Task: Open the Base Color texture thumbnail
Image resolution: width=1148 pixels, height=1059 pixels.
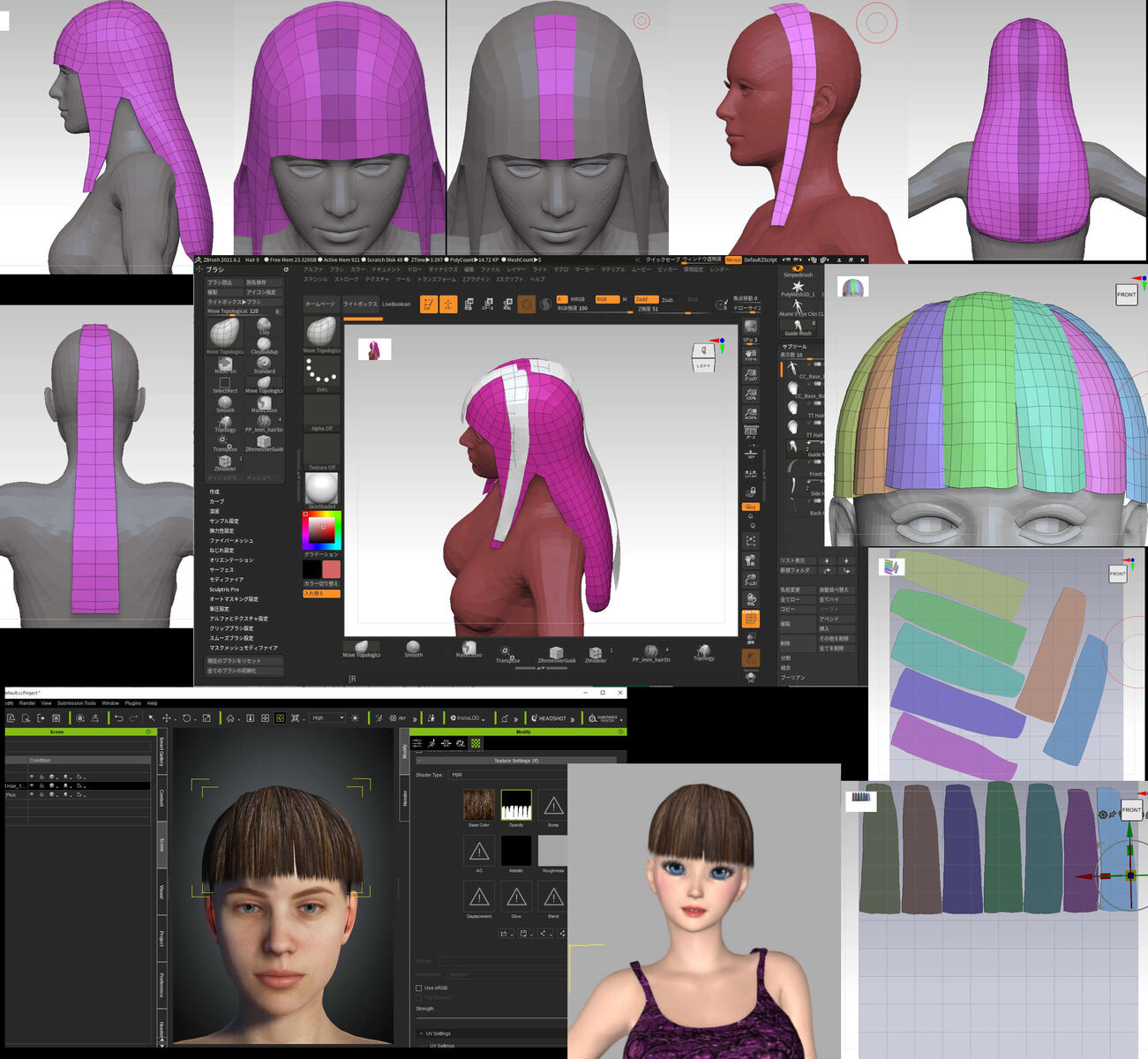Action: [x=479, y=805]
